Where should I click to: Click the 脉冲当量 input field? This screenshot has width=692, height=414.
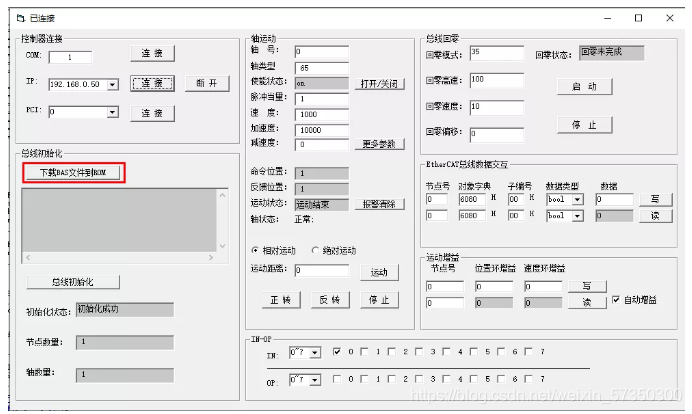[322, 99]
